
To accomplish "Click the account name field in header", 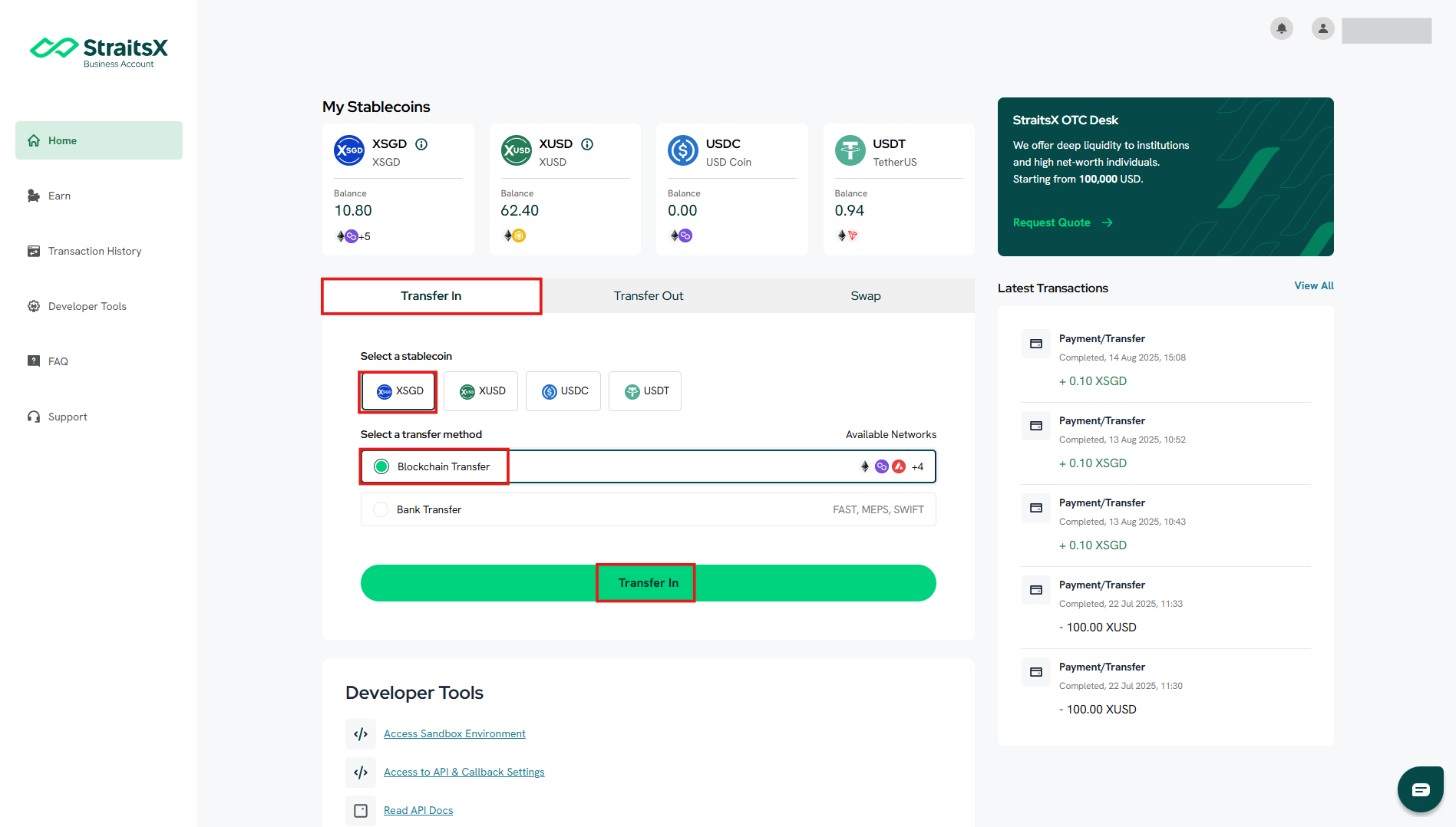I will [1386, 31].
